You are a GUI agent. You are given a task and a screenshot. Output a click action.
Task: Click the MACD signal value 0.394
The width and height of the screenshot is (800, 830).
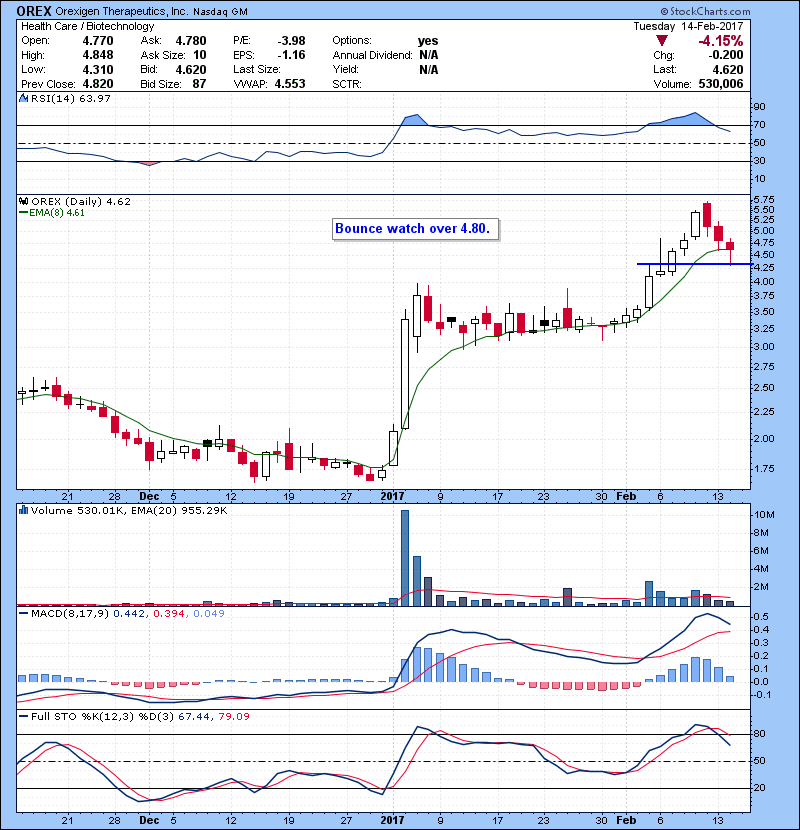[x=169, y=614]
